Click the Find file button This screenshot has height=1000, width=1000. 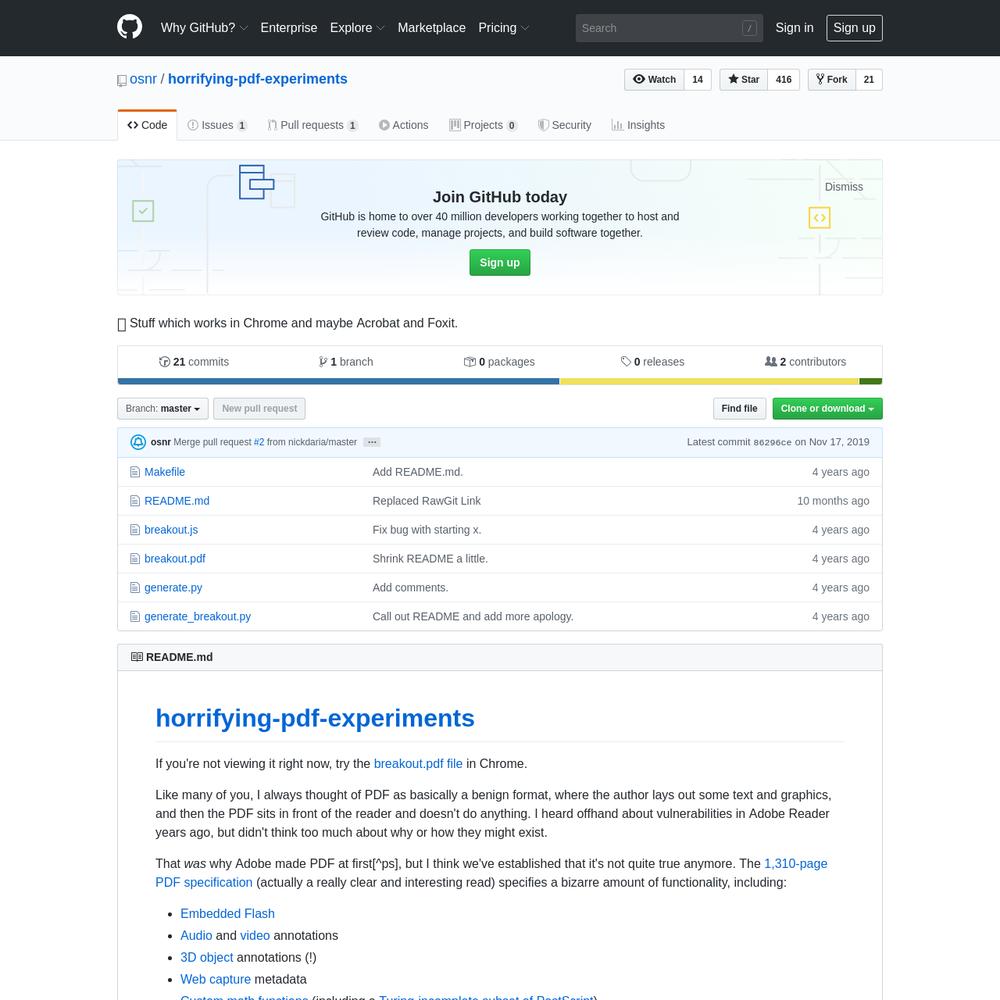click(x=739, y=408)
